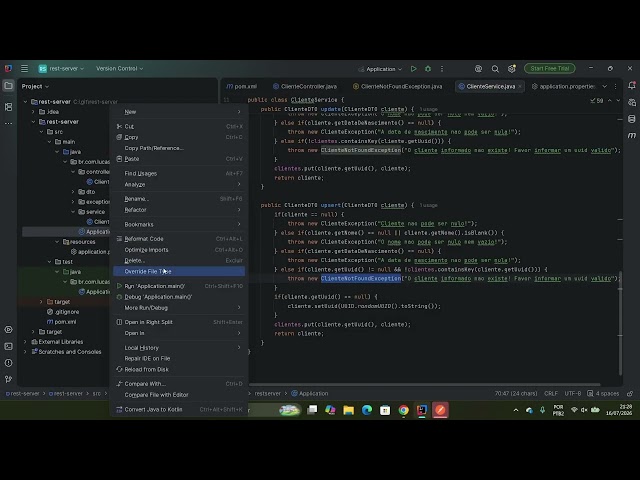Open Microsoft Edge from taskbar
This screenshot has width=640, height=480.
[367, 410]
